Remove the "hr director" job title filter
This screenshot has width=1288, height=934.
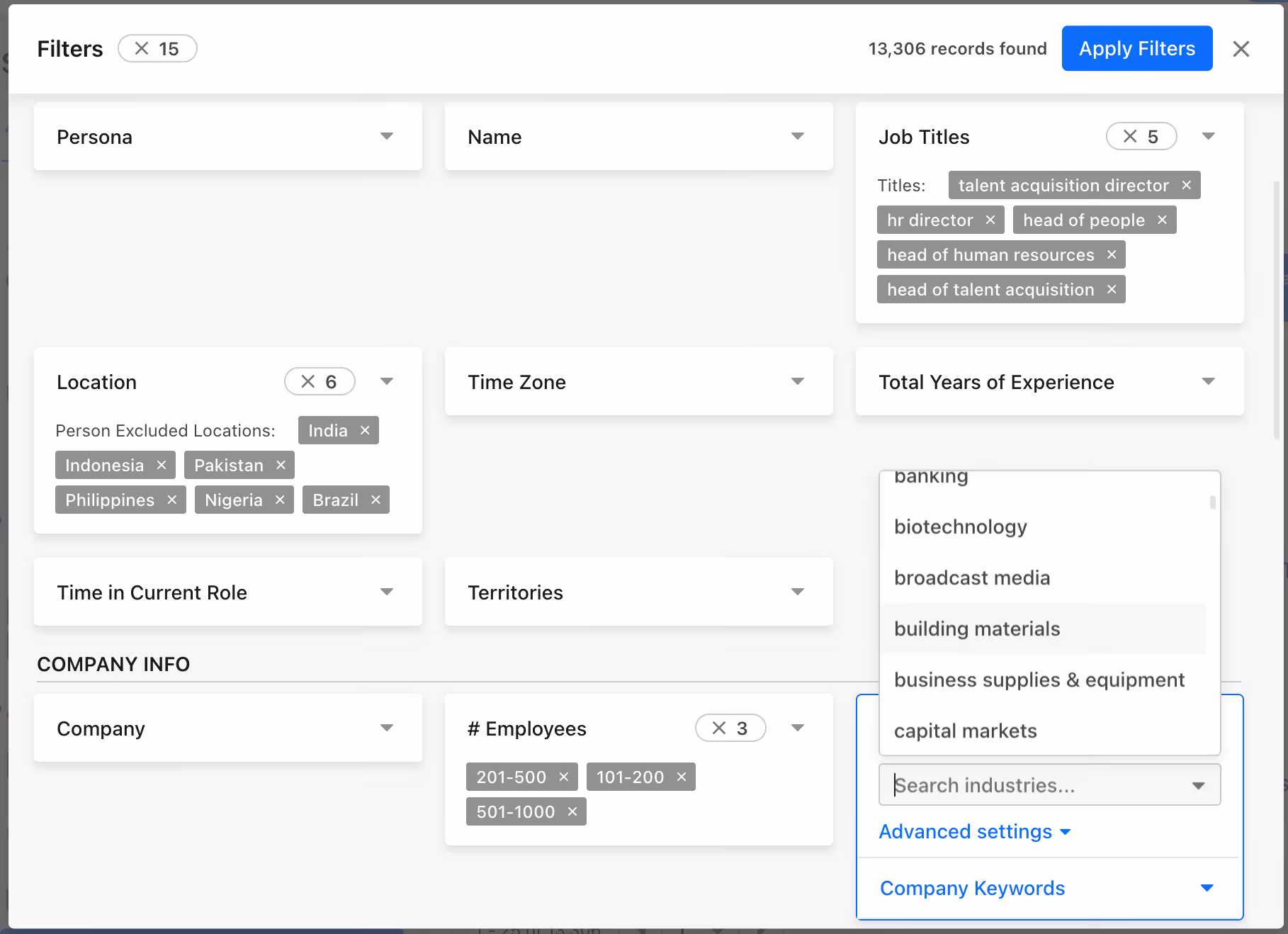tap(991, 220)
